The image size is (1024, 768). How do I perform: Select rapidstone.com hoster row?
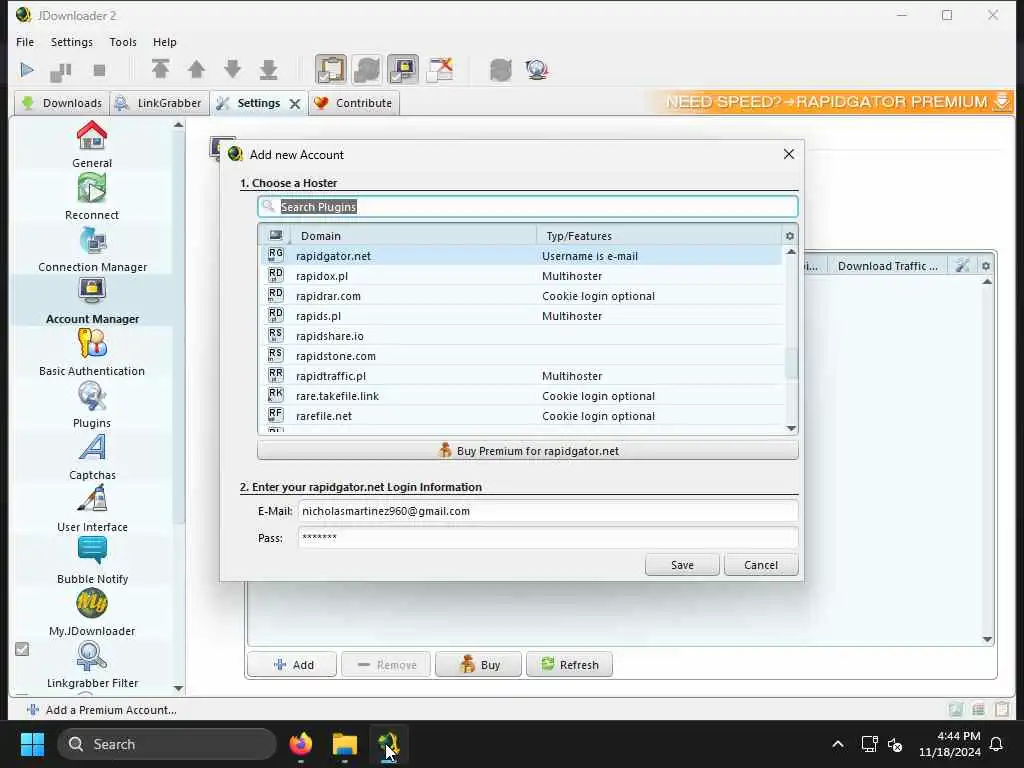pyautogui.click(x=521, y=356)
